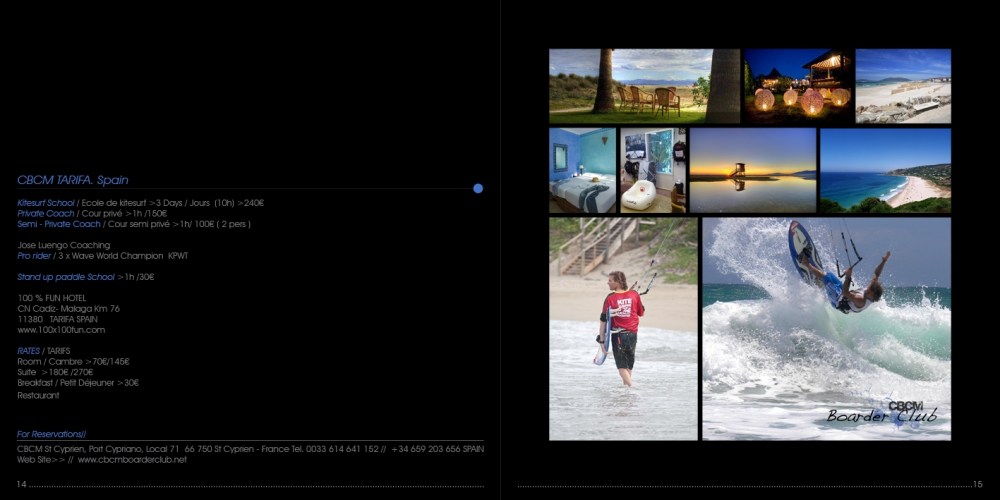This screenshot has width=1000, height=500.
Task: Click the Stand up paddle School label
Action: tap(66, 277)
